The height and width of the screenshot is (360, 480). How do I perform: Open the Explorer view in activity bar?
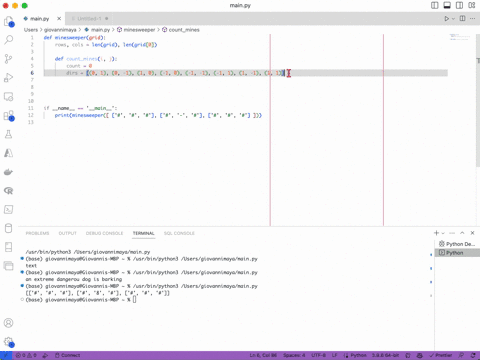[x=9, y=22]
